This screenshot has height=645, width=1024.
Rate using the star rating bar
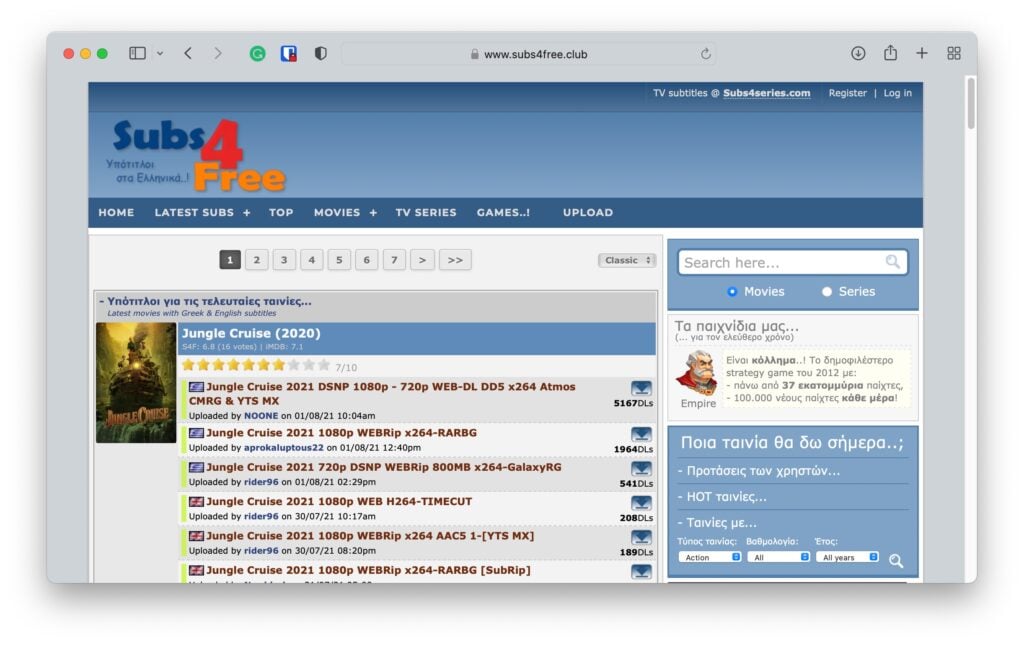coord(257,365)
